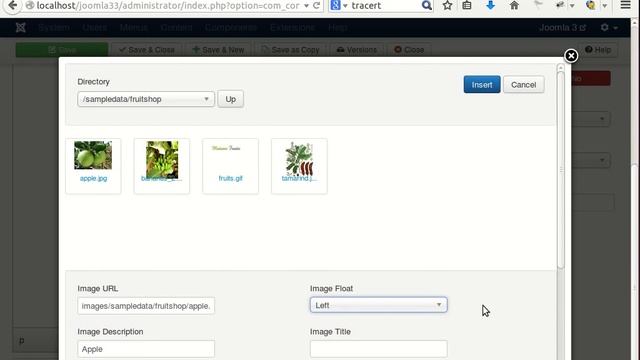Click the apple.jpg file name link

click(93, 178)
